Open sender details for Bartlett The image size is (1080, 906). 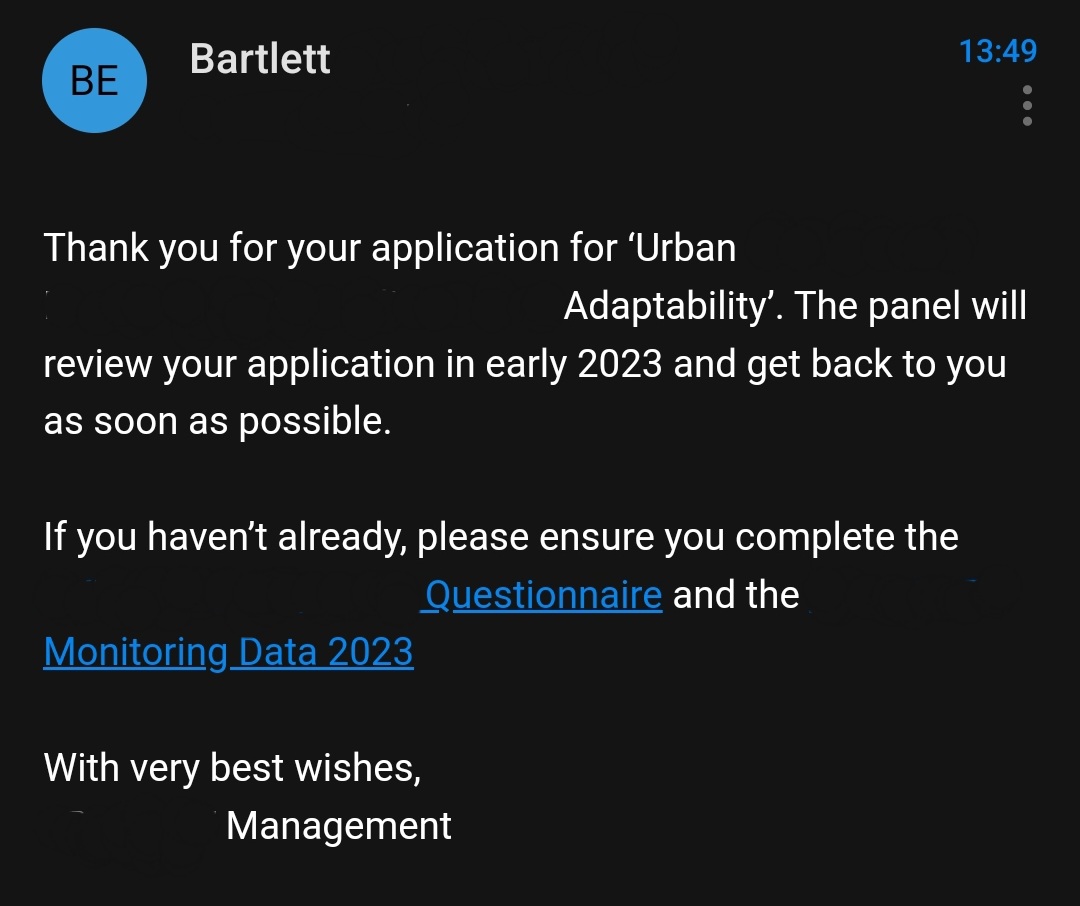tap(260, 59)
